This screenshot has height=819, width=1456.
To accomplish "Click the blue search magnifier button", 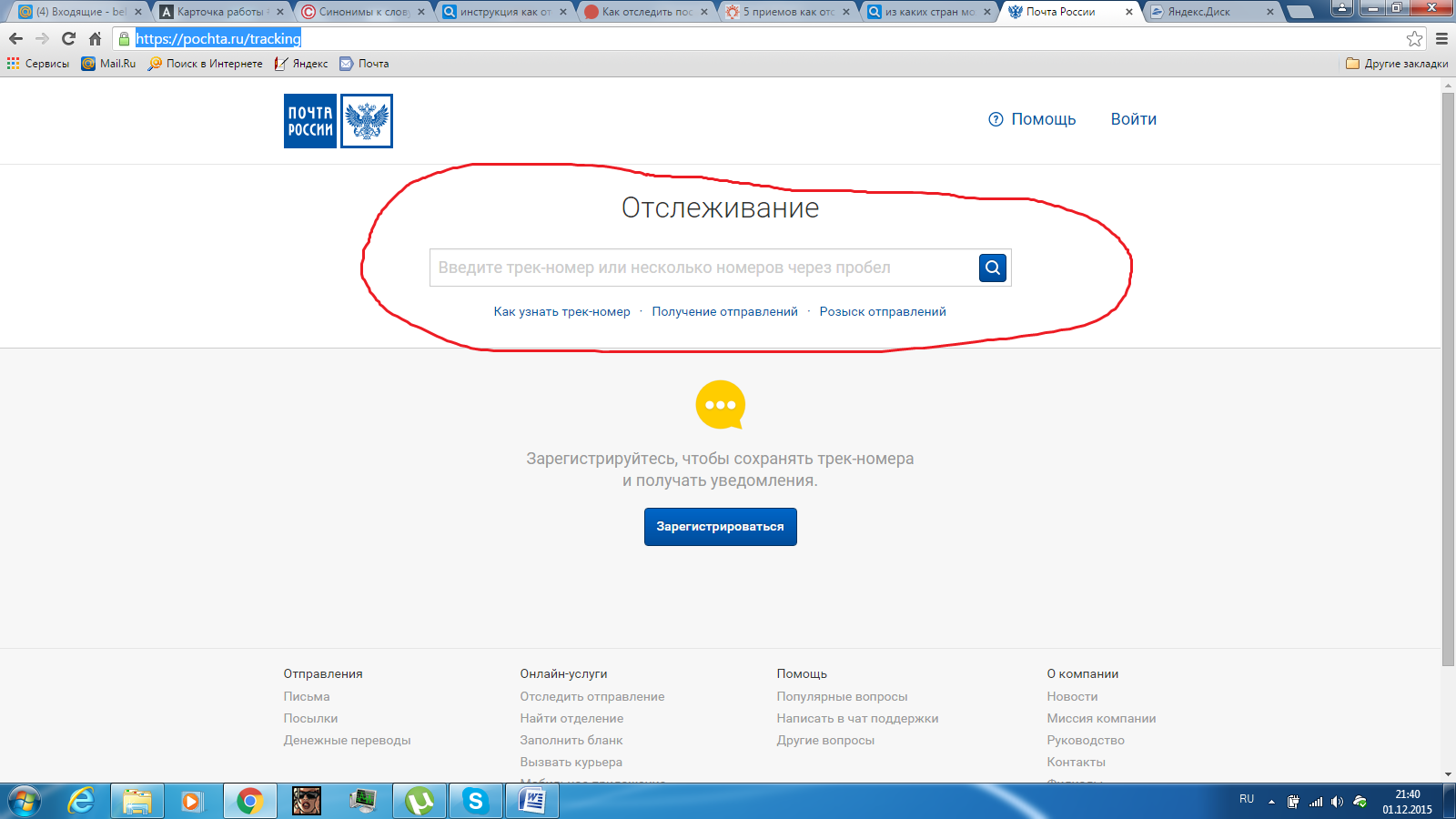I will tap(993, 268).
